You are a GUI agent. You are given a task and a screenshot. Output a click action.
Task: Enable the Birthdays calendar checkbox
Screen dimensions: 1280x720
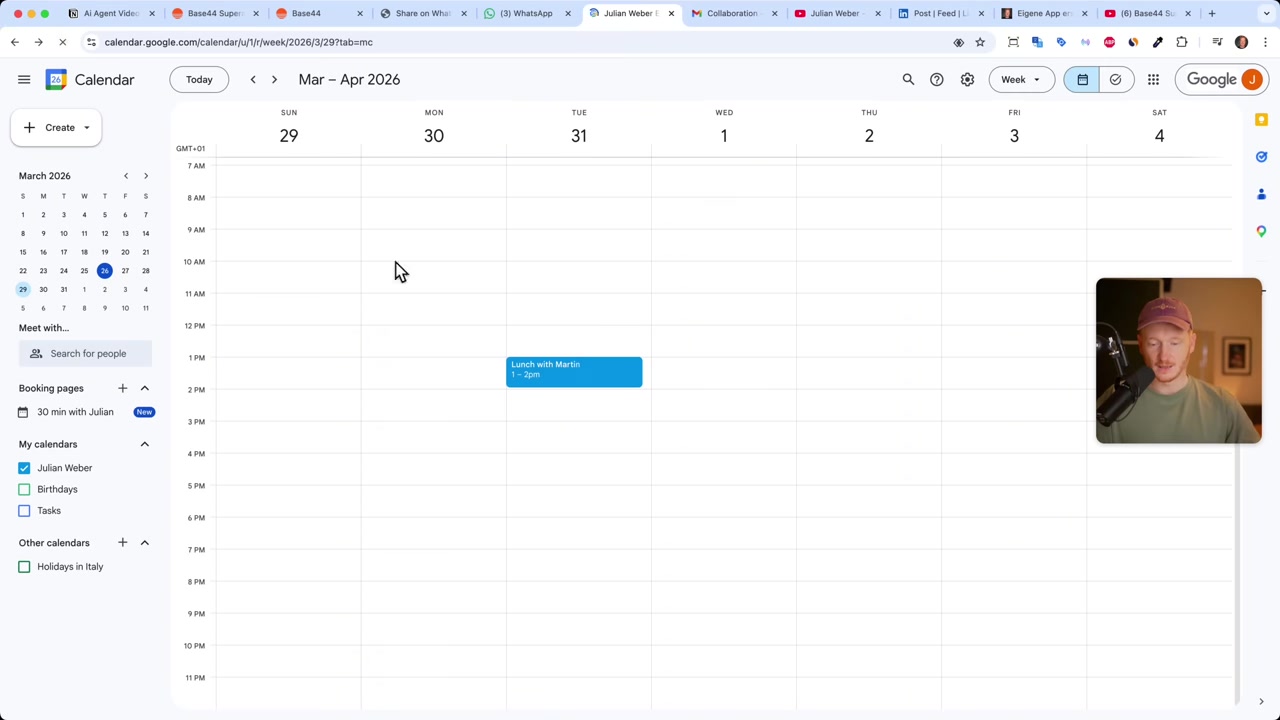pyautogui.click(x=24, y=489)
